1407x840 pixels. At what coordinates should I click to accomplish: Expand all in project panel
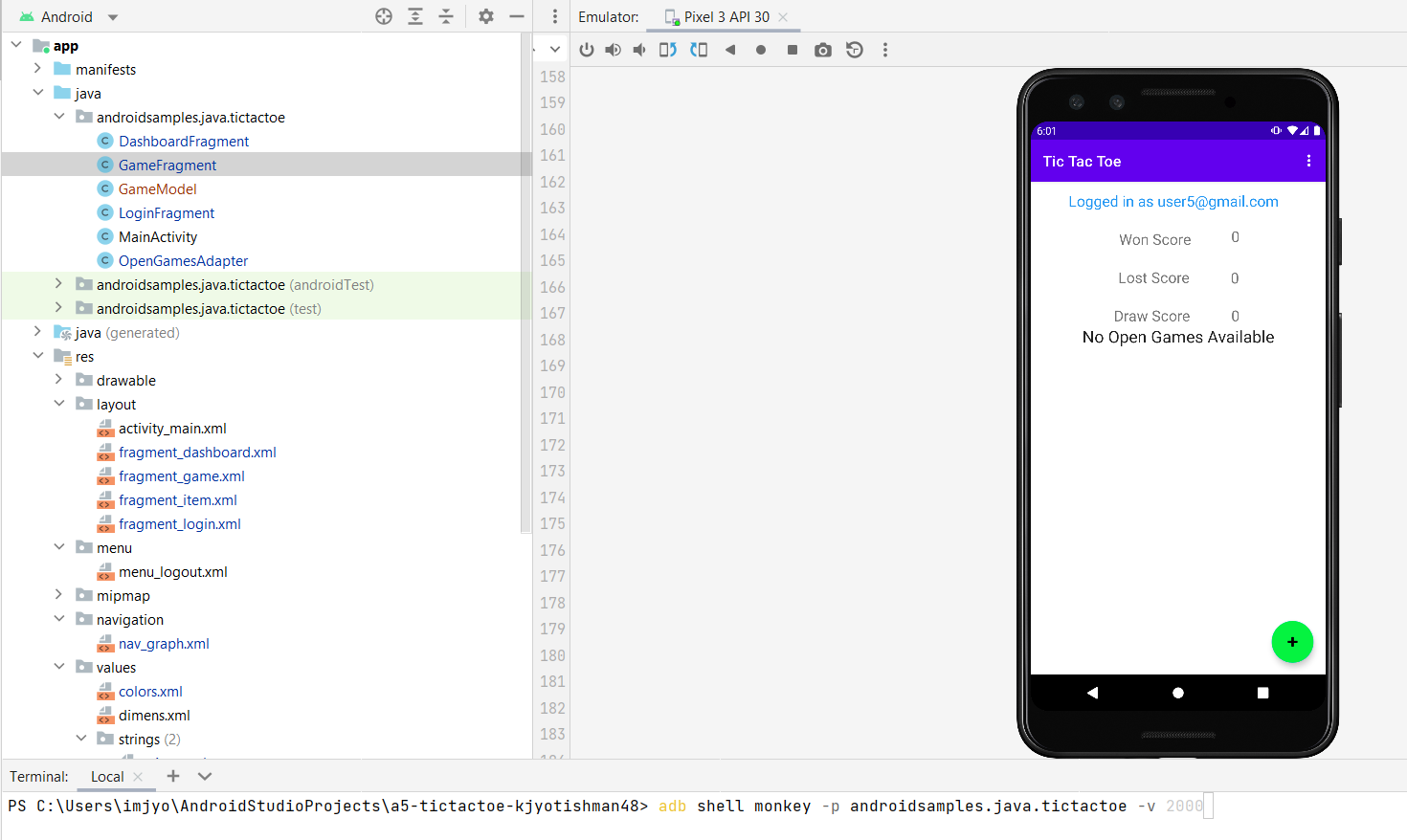(415, 16)
